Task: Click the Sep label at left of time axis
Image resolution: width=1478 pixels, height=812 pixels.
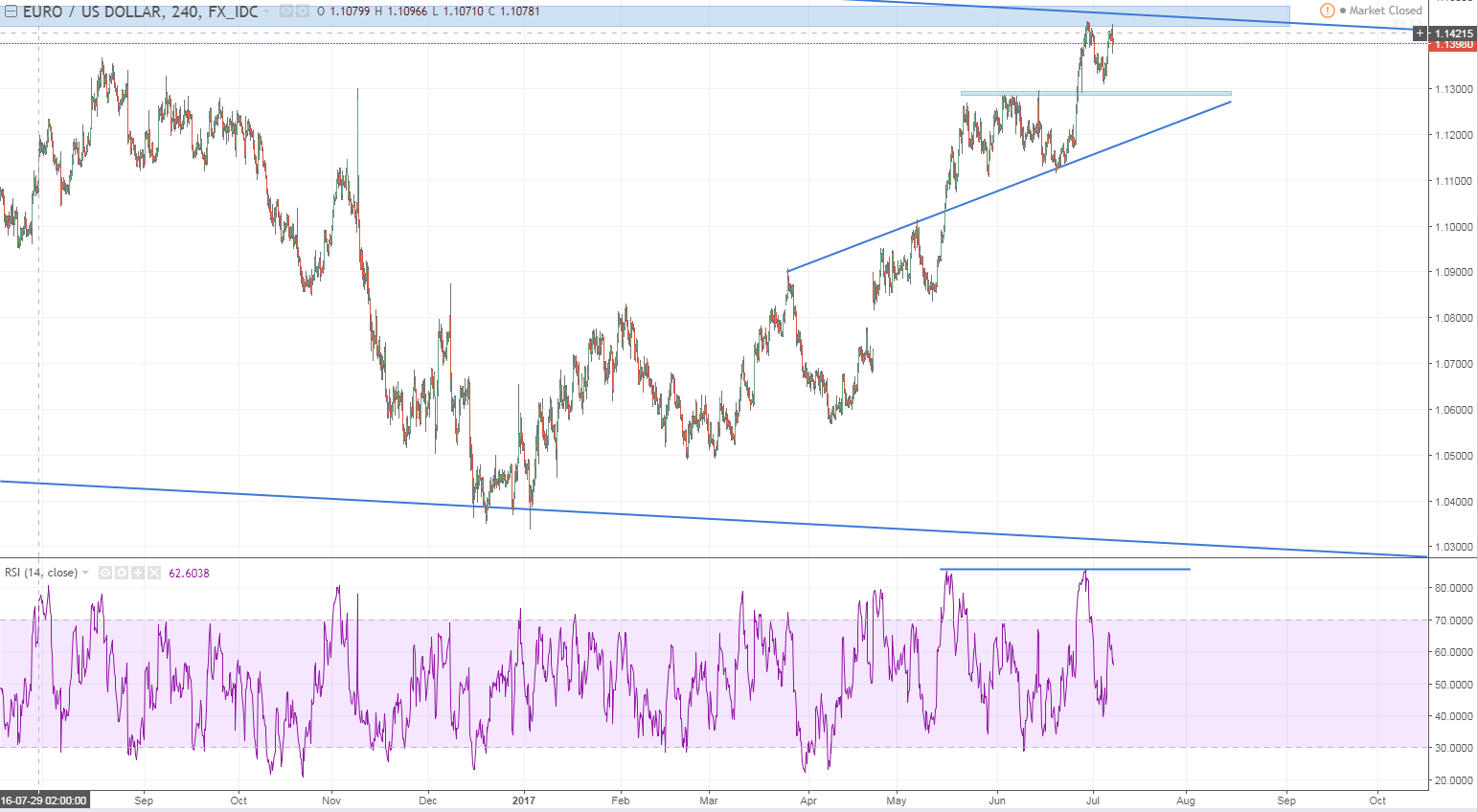Action: 144,801
